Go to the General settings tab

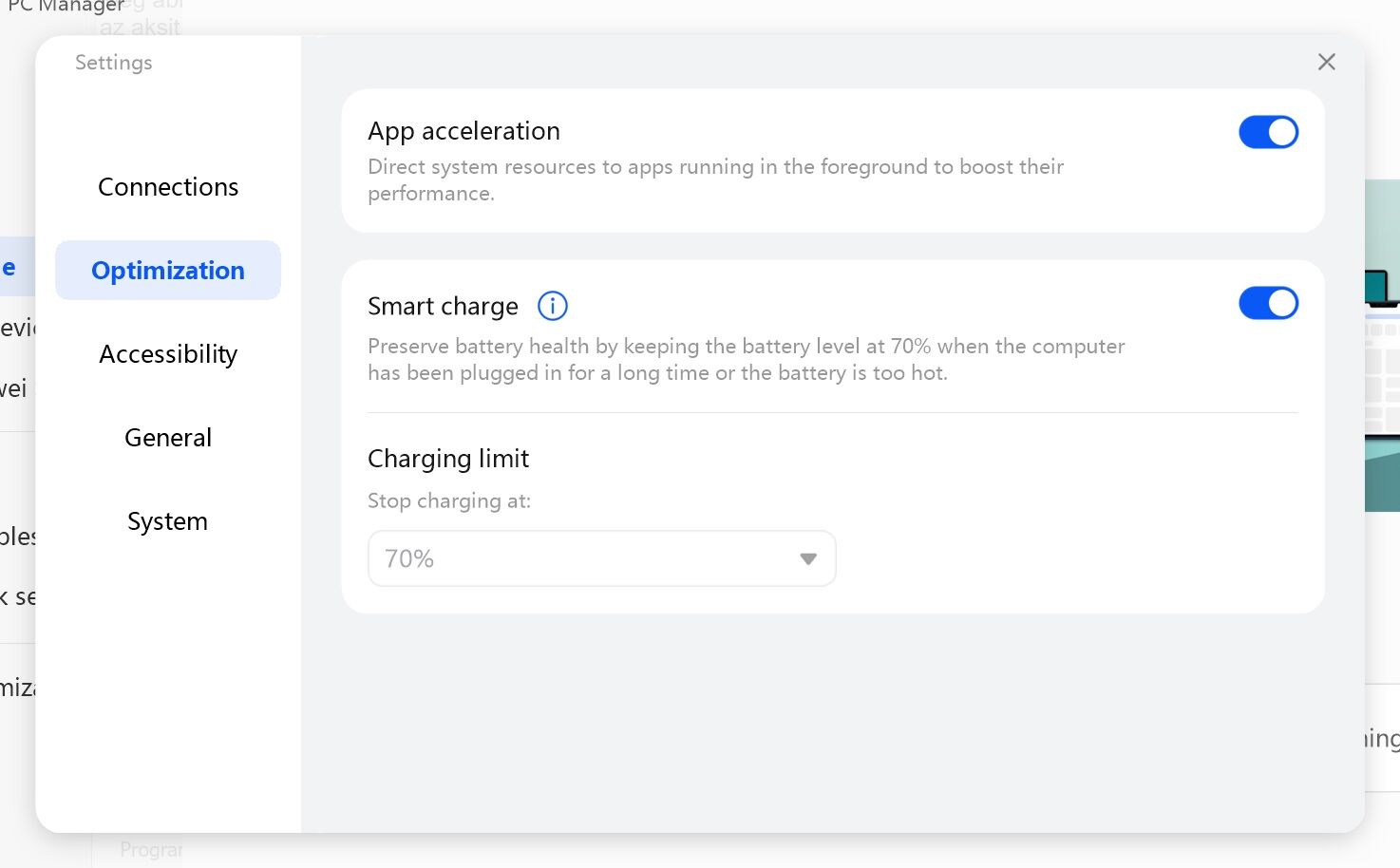click(x=168, y=438)
